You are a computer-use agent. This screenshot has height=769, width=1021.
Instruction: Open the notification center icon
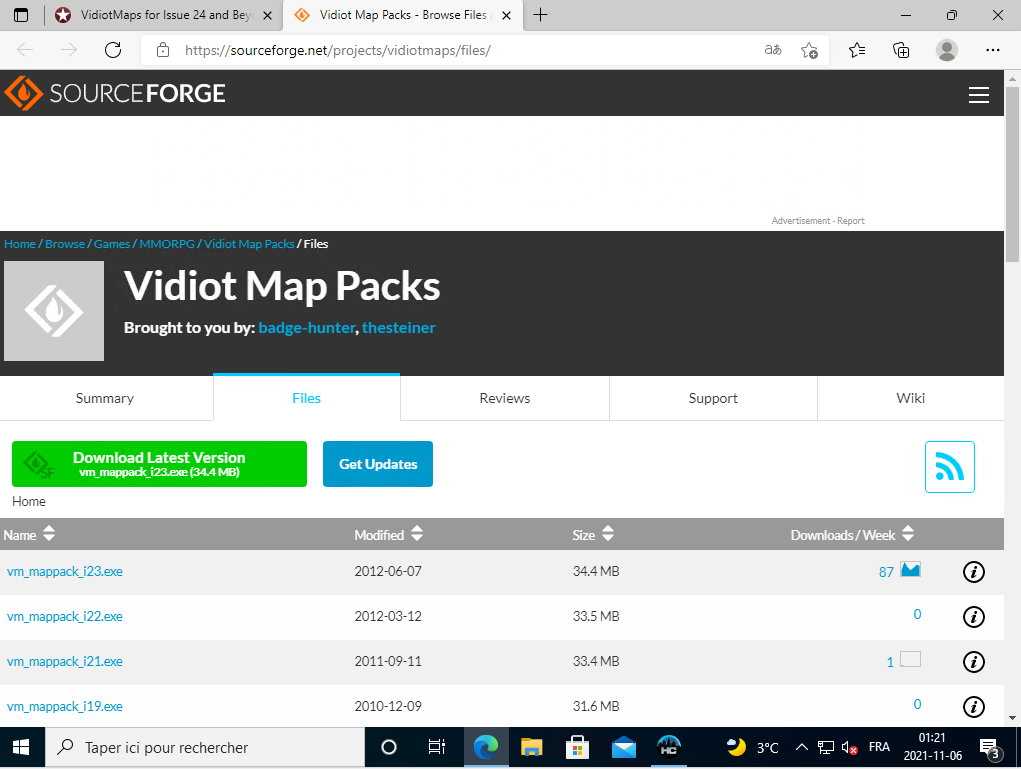point(990,748)
